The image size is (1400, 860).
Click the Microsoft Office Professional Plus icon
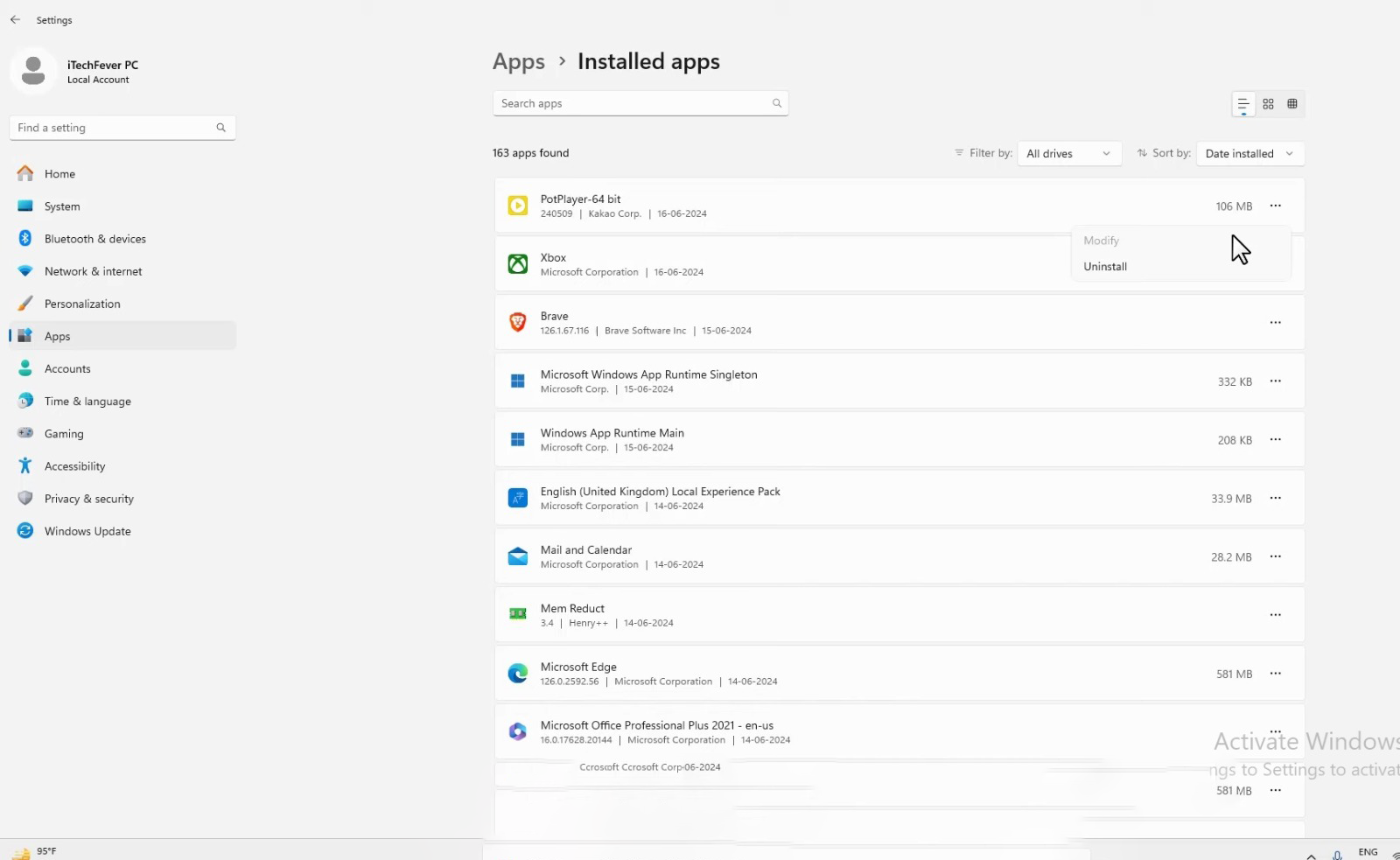pos(518,731)
